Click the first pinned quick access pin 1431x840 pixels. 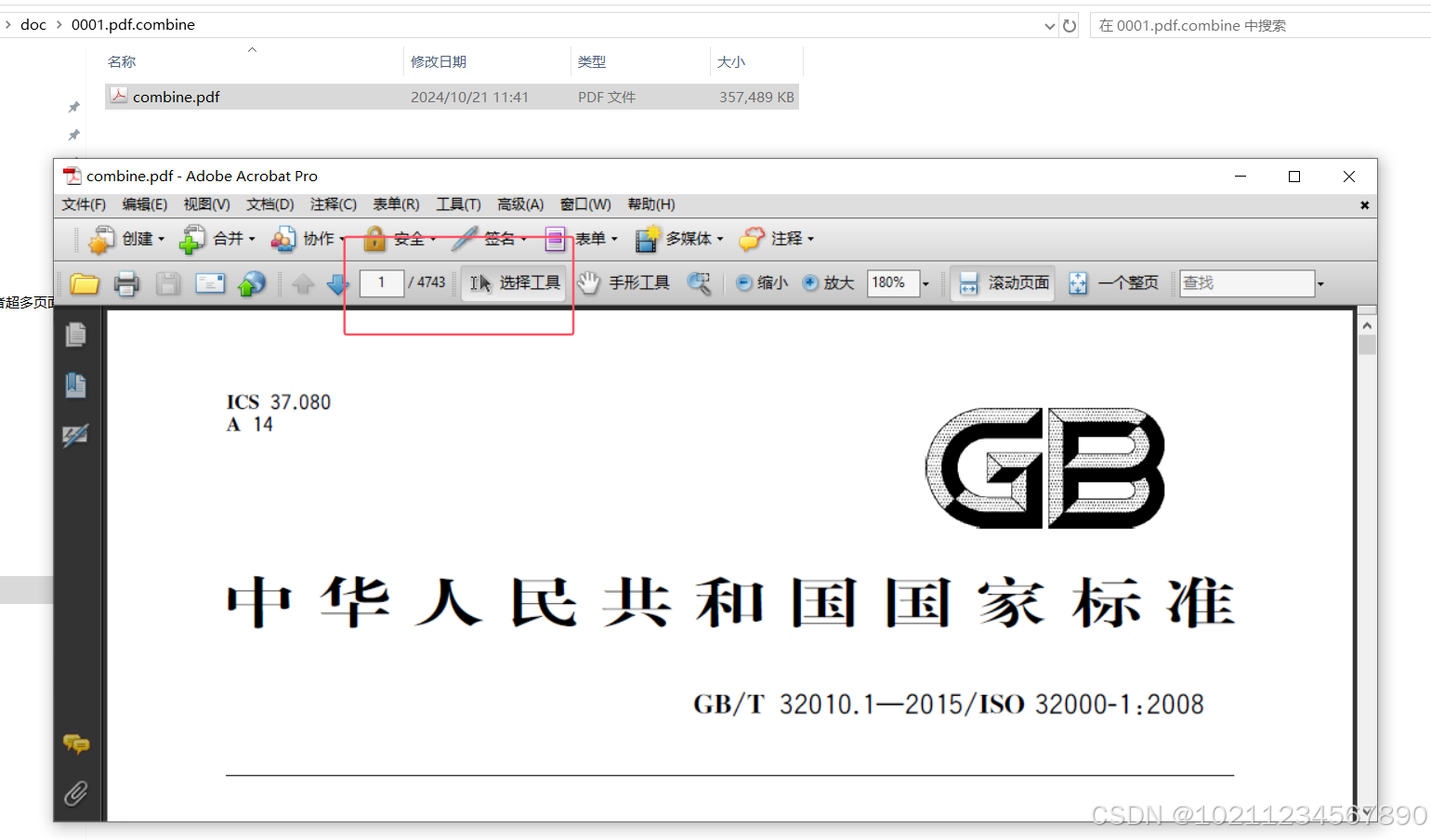click(x=74, y=107)
